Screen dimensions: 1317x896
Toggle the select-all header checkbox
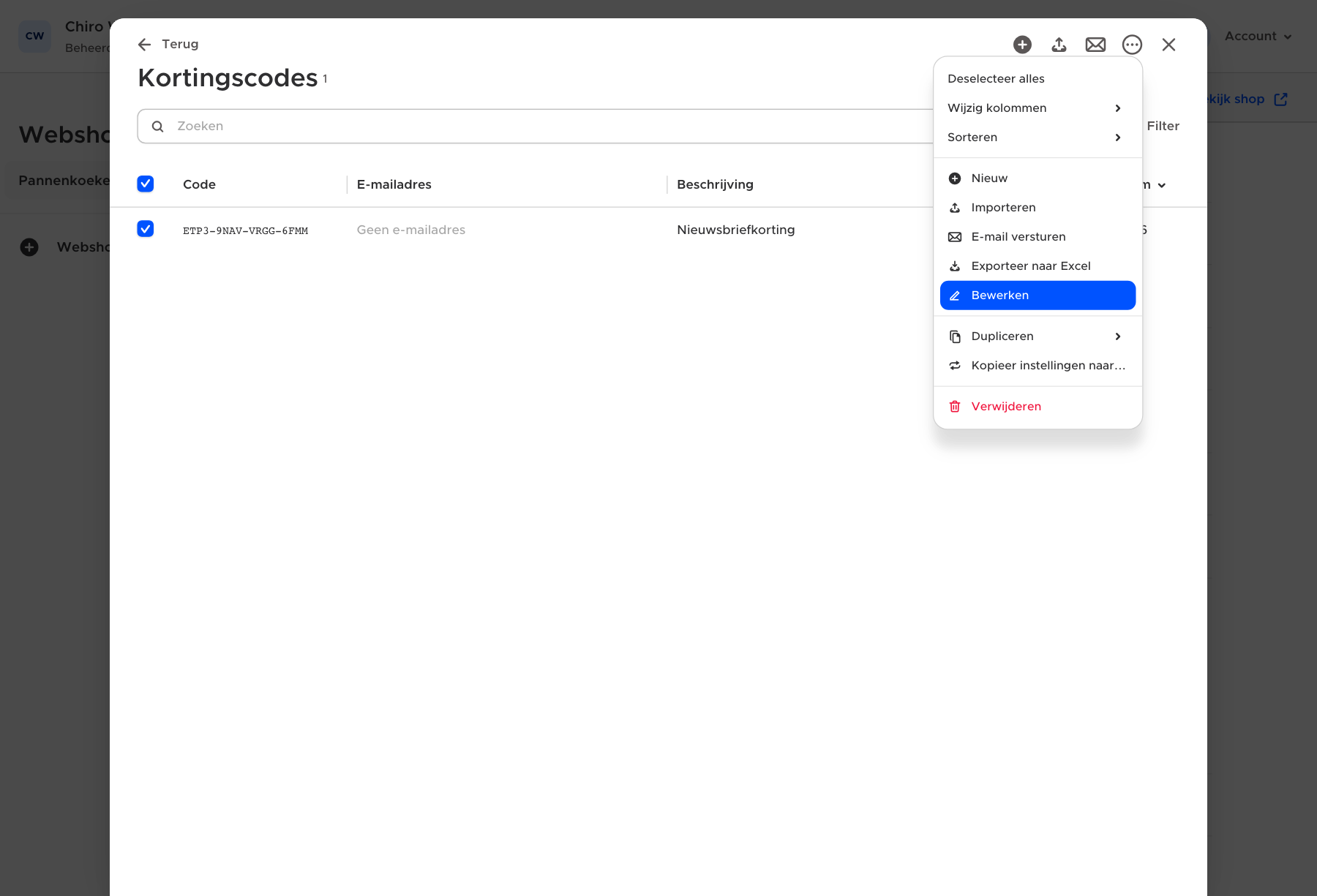pos(146,184)
